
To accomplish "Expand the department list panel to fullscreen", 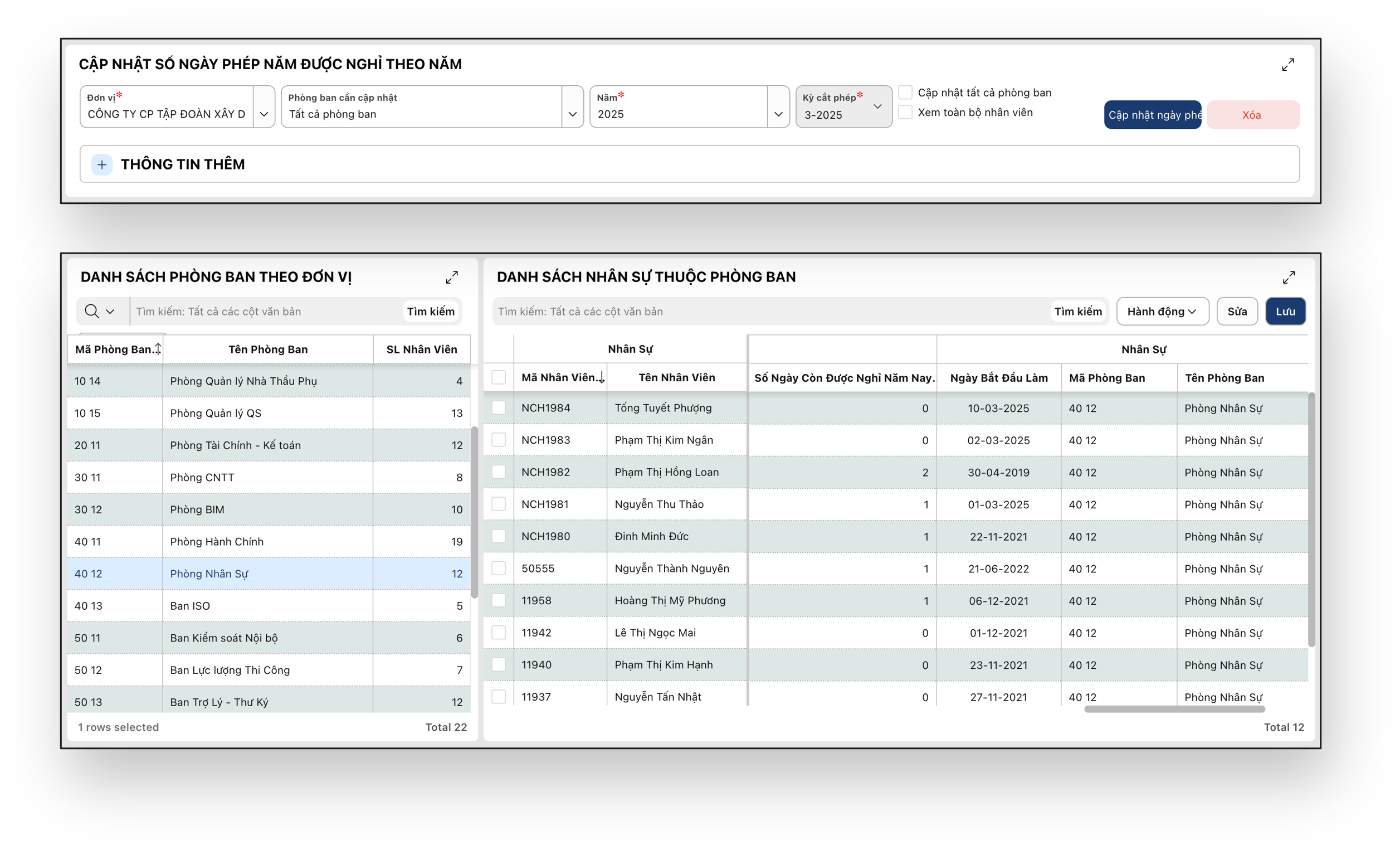I will point(452,278).
